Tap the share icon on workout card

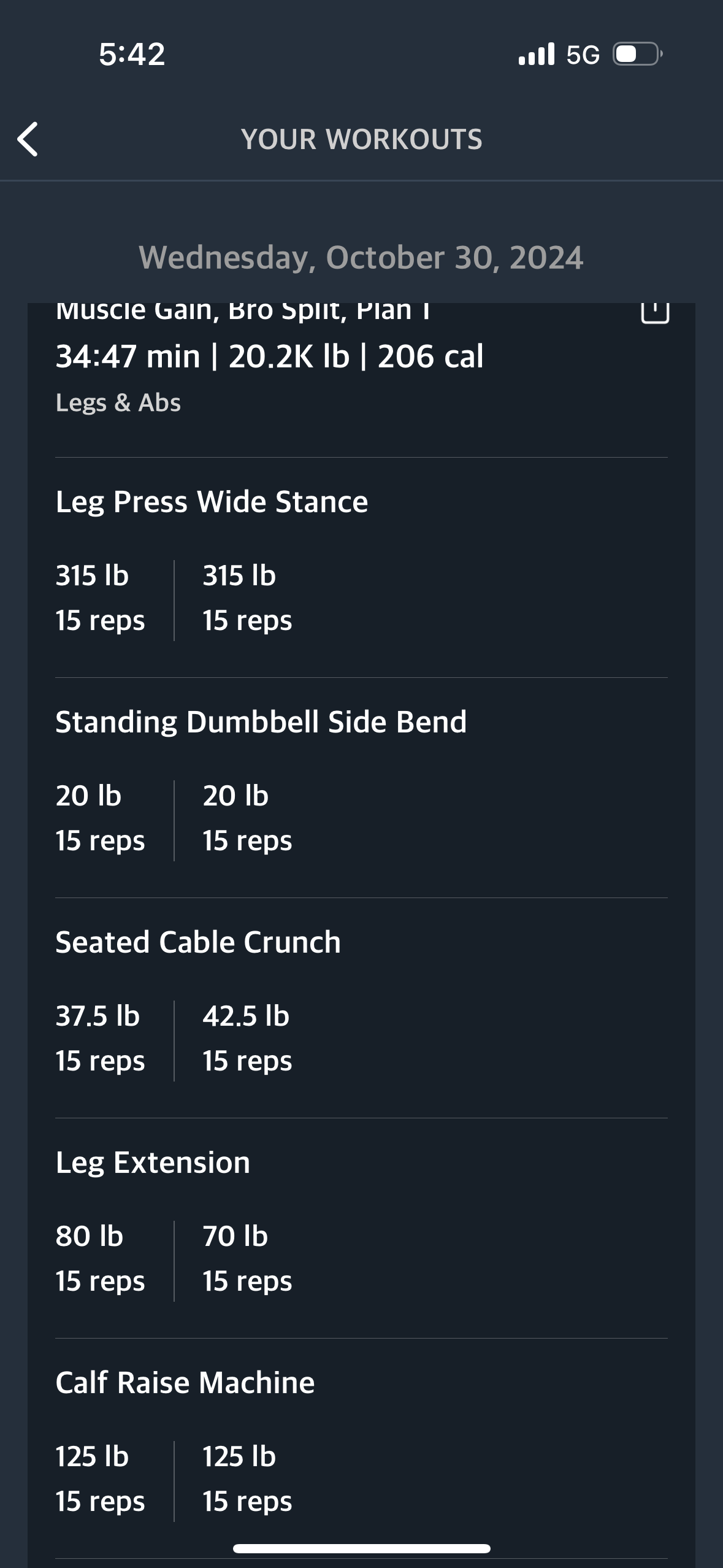(x=654, y=311)
